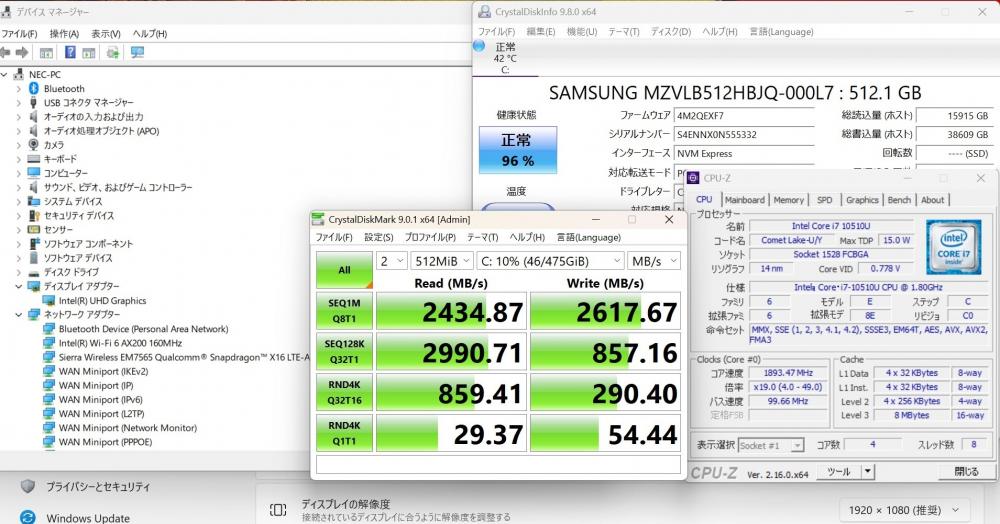Click the 閉じる button in CPU-Z
Image resolution: width=1000 pixels, height=524 pixels.
[966, 472]
